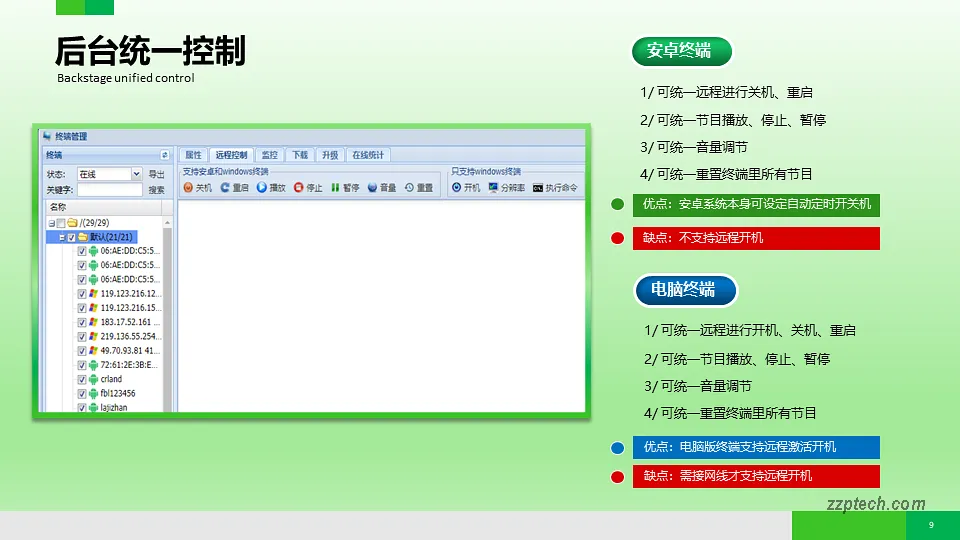Click the folder icon of 默认(21/21)
The image size is (960, 540).
tap(83, 237)
